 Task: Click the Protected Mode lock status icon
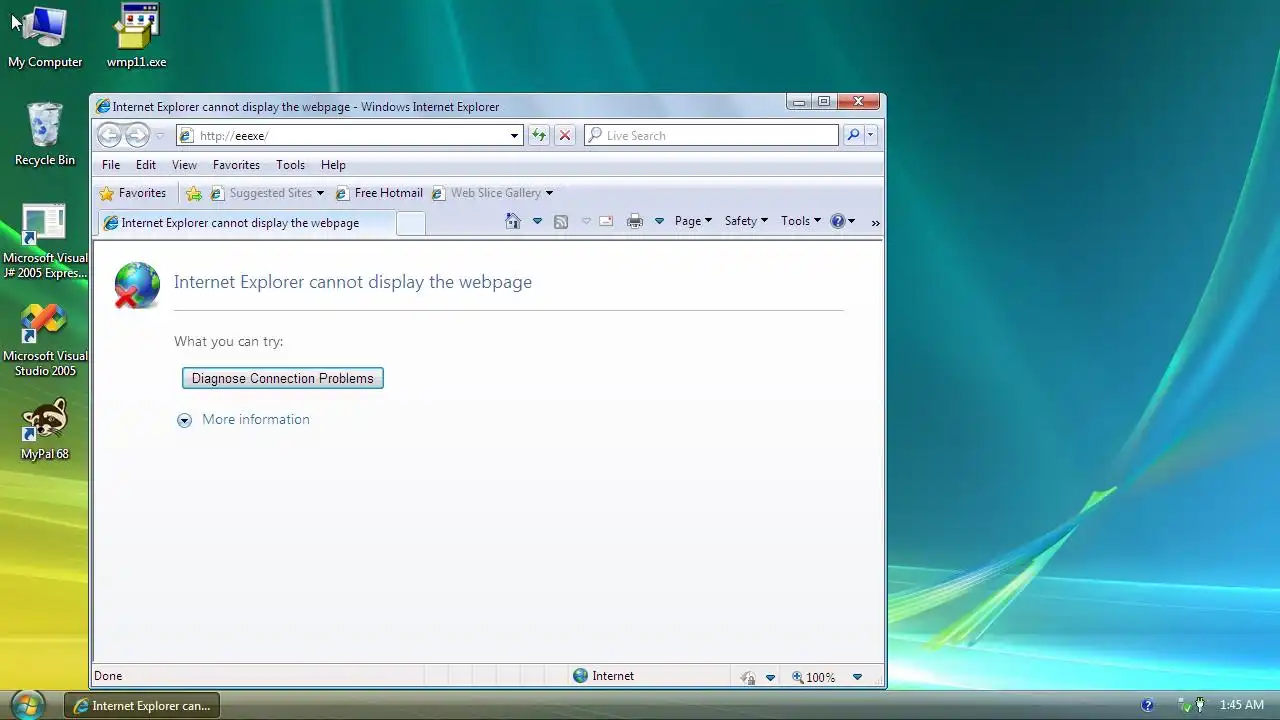pyautogui.click(x=748, y=677)
